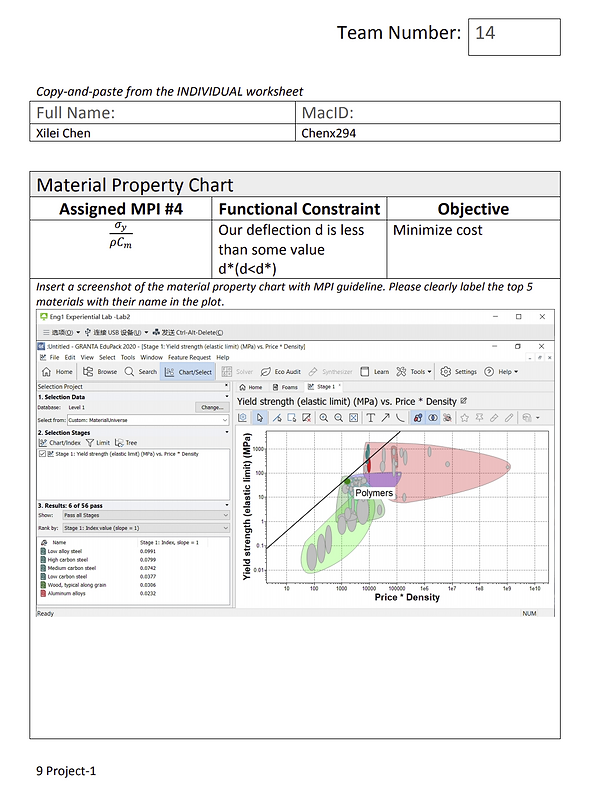Open the Selection Project panel arrow
600x789 pixels.
pyautogui.click(x=227, y=386)
